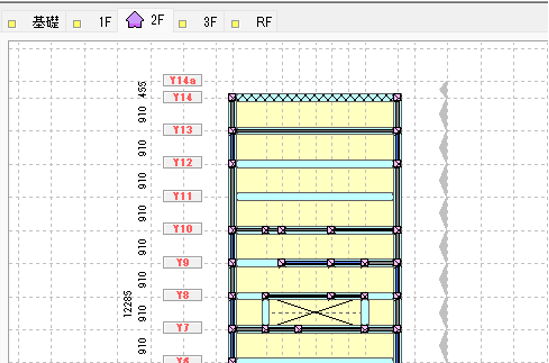Switch to the 基礎 floor tab

(x=33, y=22)
